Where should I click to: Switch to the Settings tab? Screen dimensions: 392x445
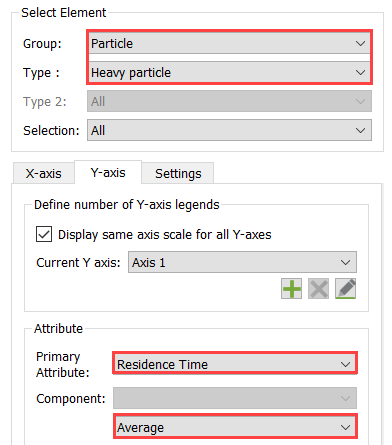pos(178,173)
